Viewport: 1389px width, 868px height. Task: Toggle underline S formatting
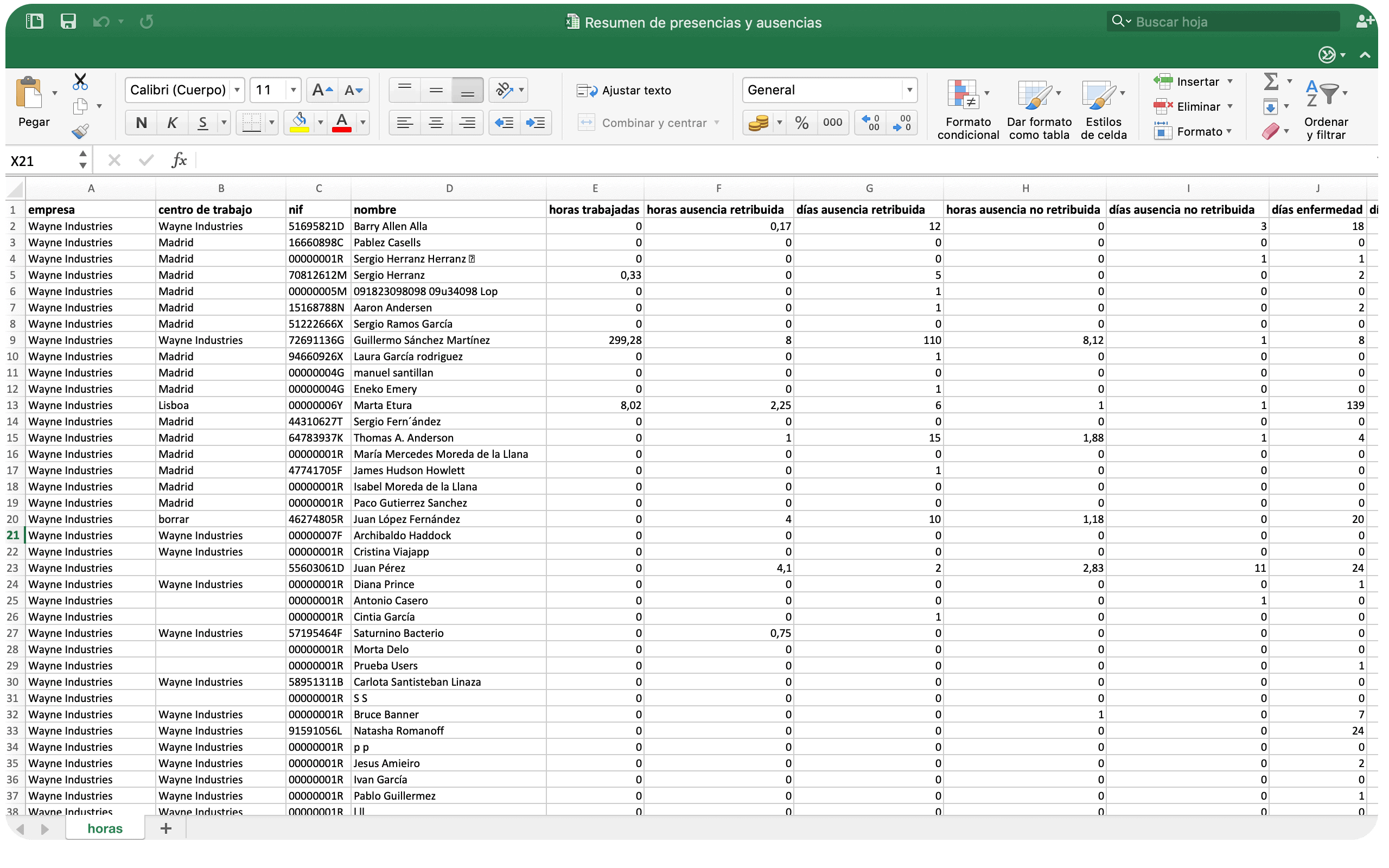(202, 123)
